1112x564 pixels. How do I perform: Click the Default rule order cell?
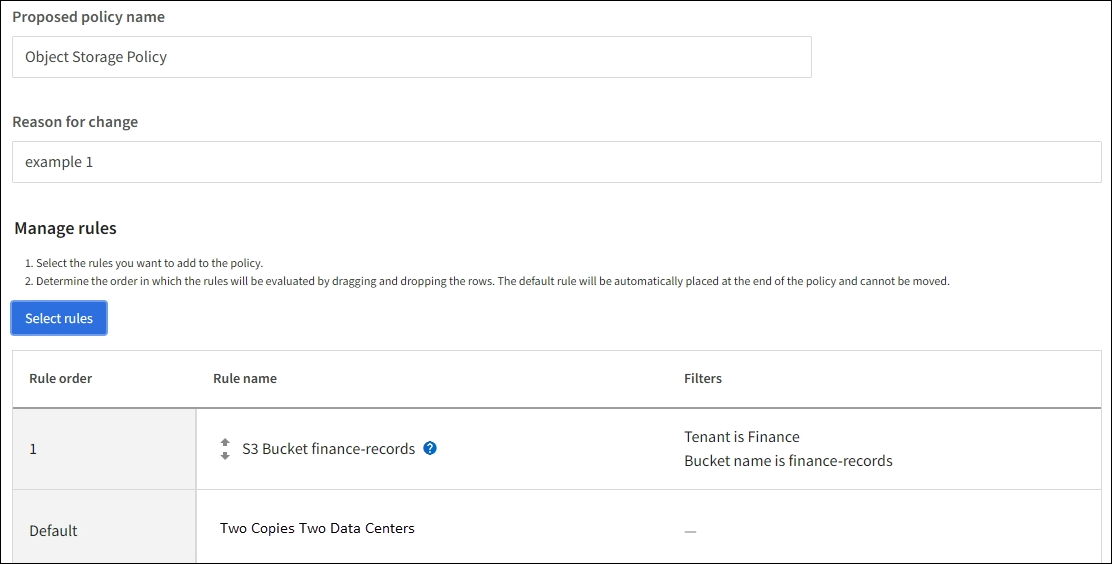53,531
